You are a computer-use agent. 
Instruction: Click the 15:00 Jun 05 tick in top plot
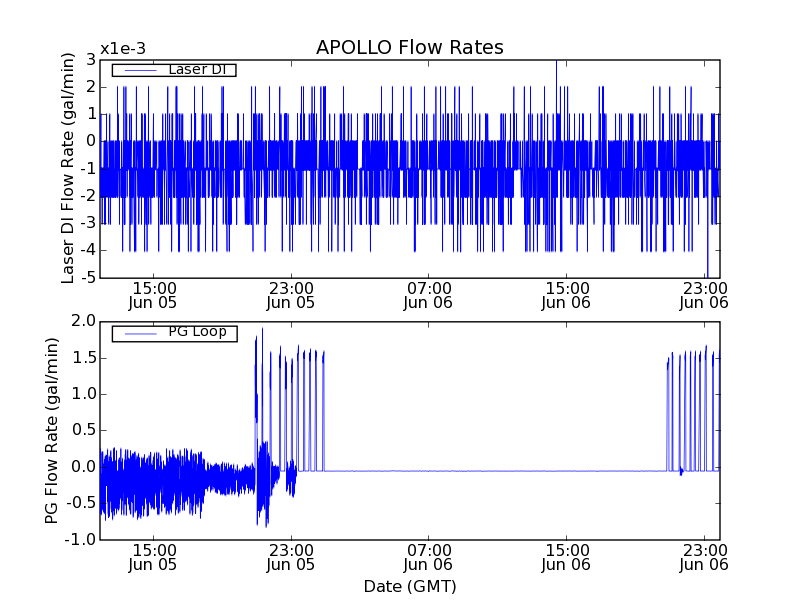[153, 295]
